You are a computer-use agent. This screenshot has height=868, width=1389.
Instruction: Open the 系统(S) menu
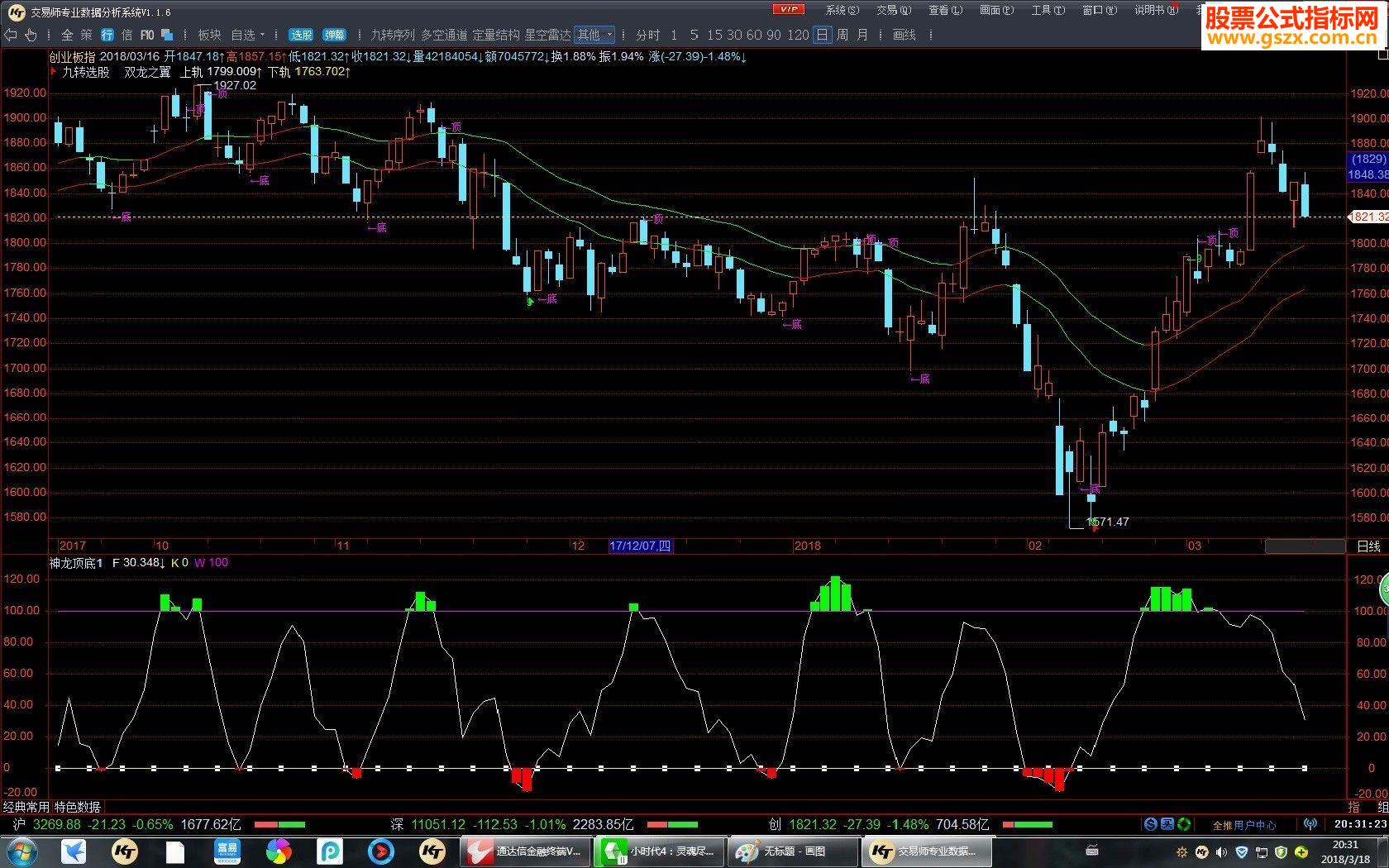[842, 10]
